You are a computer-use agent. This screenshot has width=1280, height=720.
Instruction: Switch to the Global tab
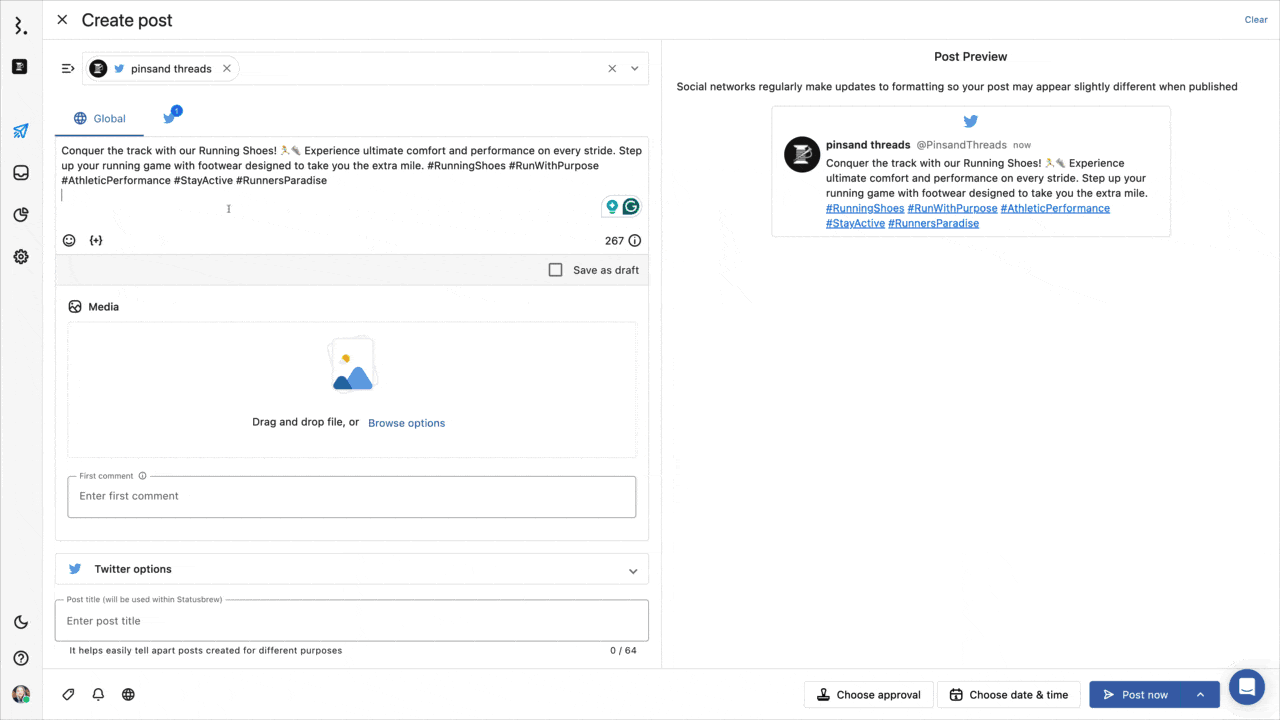99,118
